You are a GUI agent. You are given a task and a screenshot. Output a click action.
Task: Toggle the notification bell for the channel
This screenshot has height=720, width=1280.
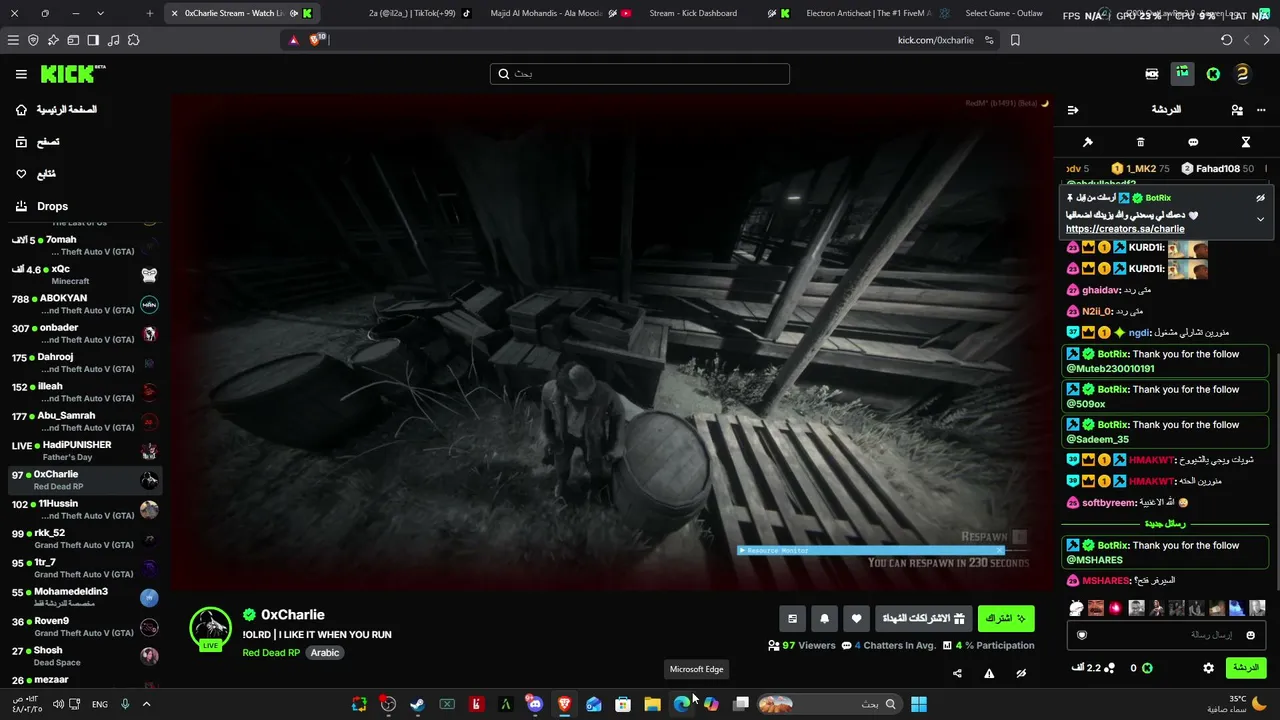coord(824,619)
